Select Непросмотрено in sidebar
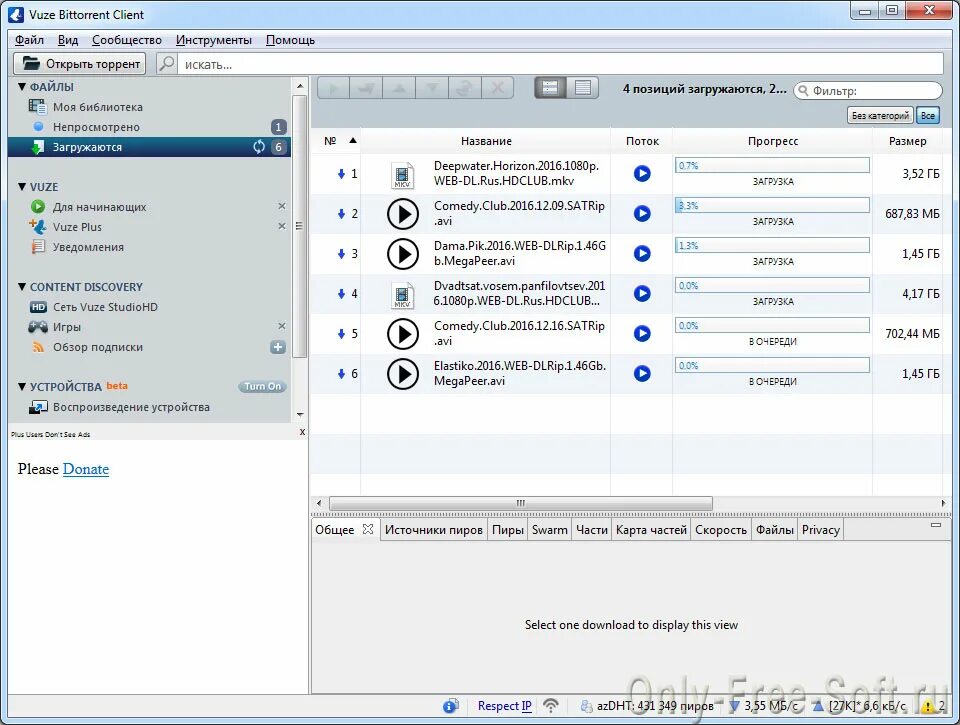 click(149, 127)
